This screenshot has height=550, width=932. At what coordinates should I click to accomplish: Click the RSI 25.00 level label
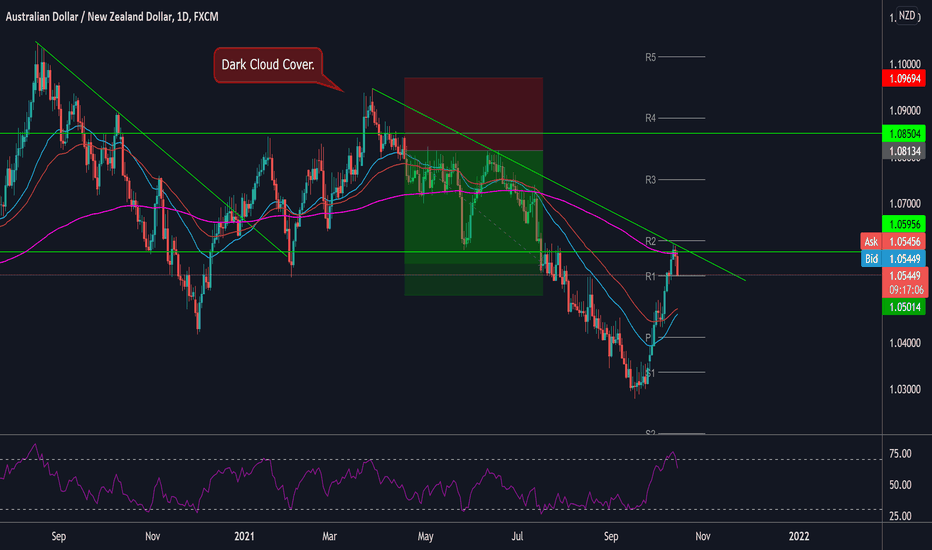(900, 516)
